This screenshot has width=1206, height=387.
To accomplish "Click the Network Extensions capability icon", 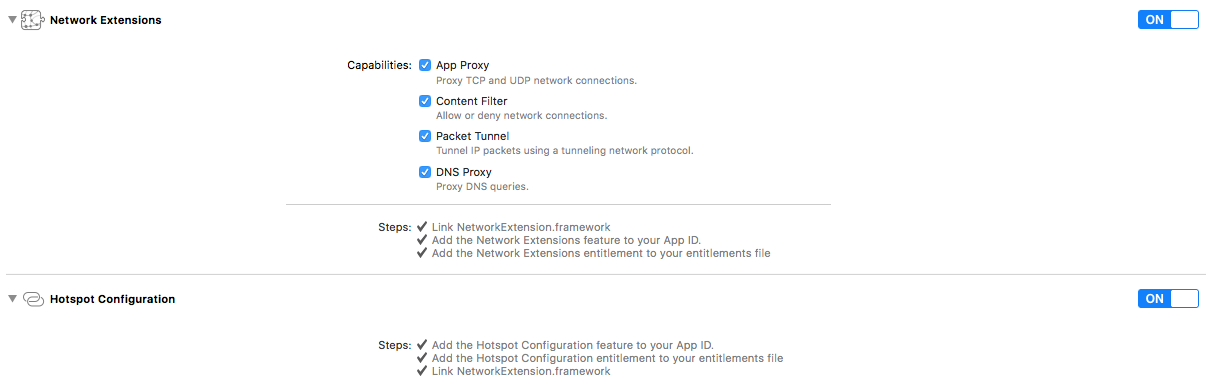I will (33, 20).
